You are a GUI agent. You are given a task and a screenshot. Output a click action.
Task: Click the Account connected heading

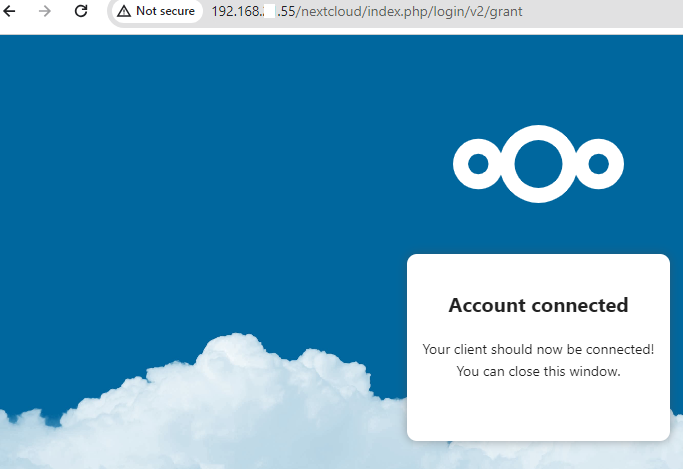point(538,305)
